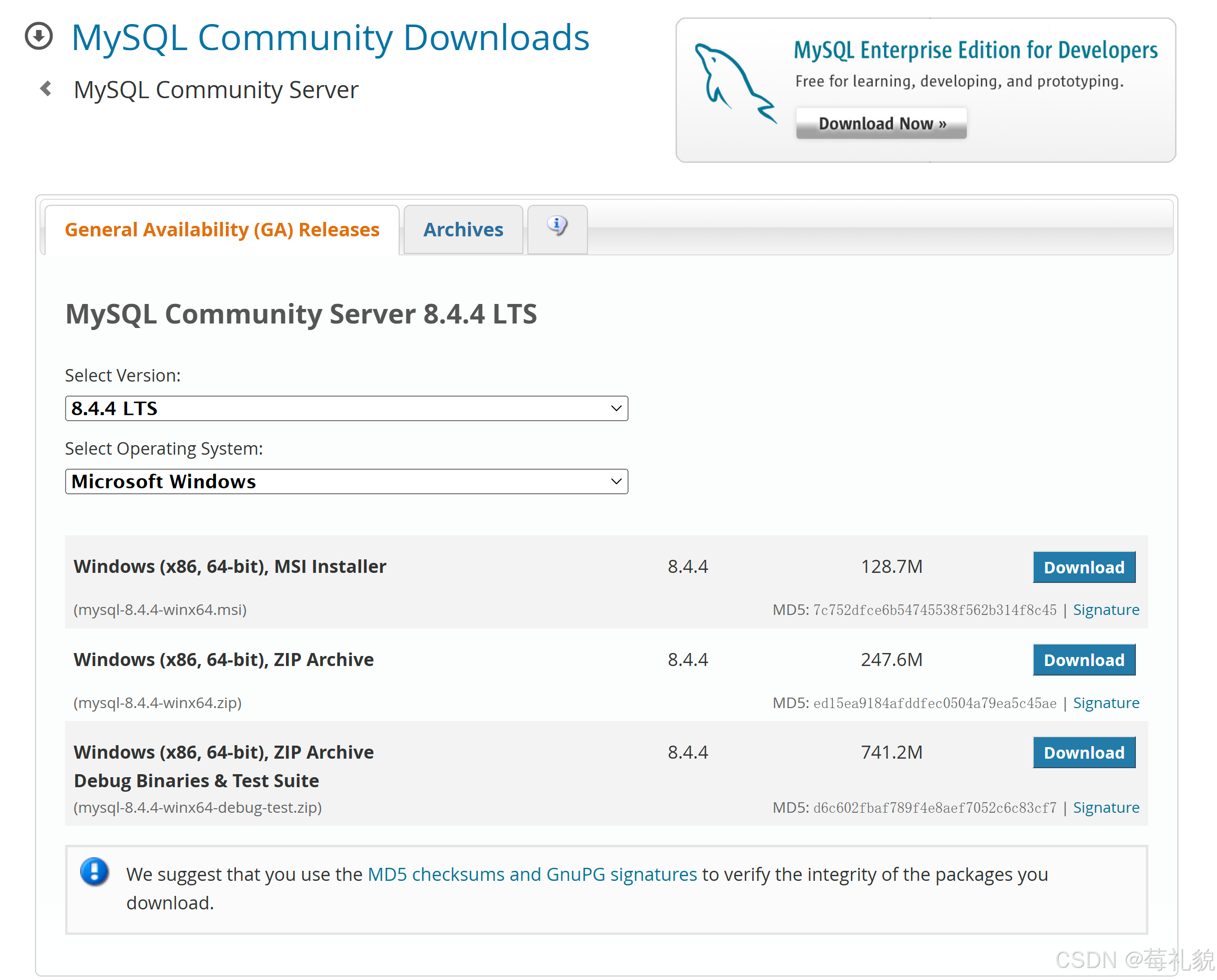Download the Debug Binaries & Test Suite ZIP
Image resolution: width=1217 pixels, height=980 pixels.
1083,752
